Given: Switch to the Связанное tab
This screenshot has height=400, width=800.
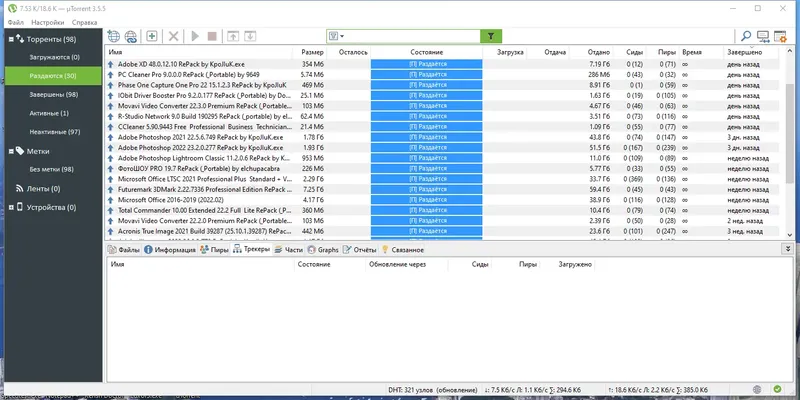Looking at the screenshot, I should 403,249.
